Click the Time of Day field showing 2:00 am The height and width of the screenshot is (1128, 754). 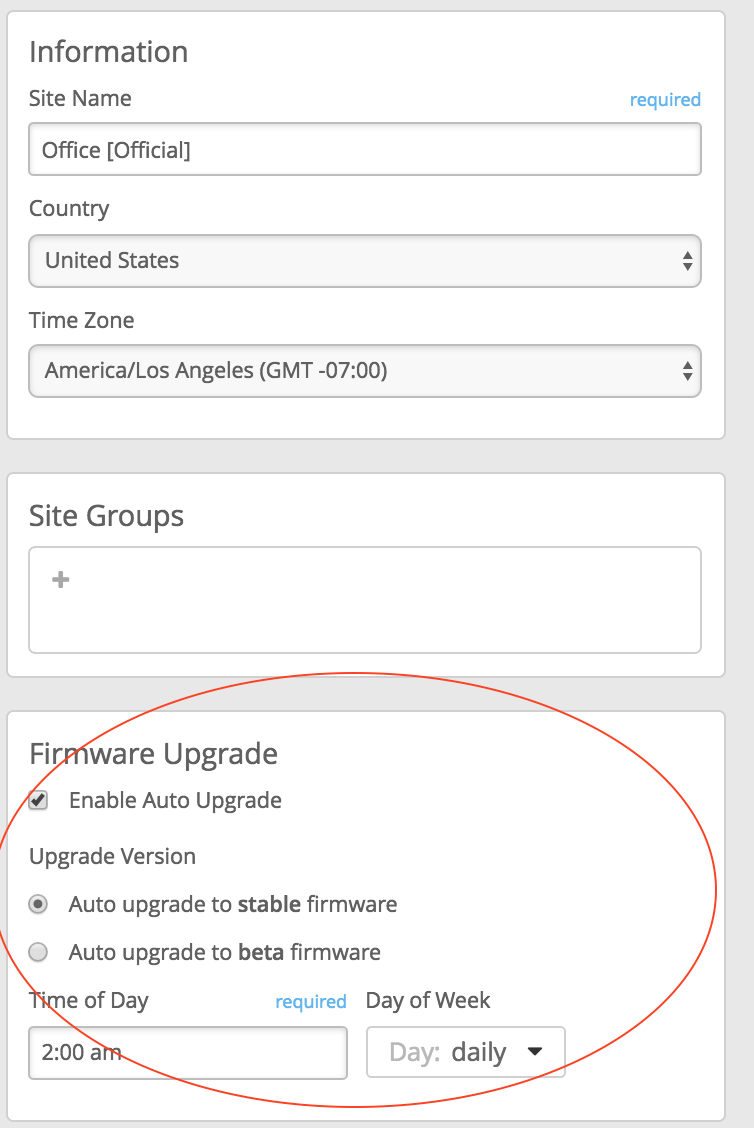[x=188, y=1052]
